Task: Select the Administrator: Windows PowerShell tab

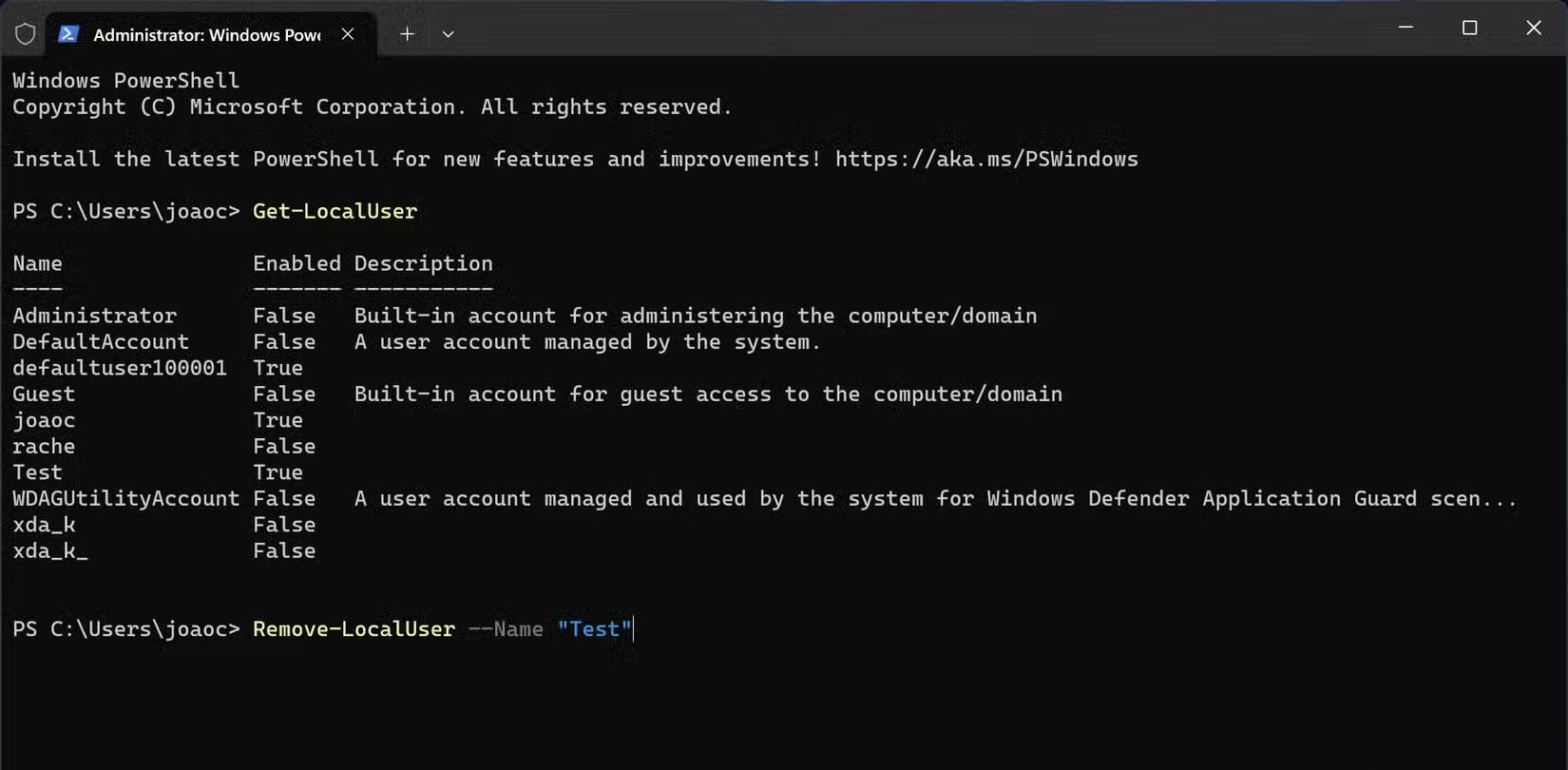Action: point(206,35)
